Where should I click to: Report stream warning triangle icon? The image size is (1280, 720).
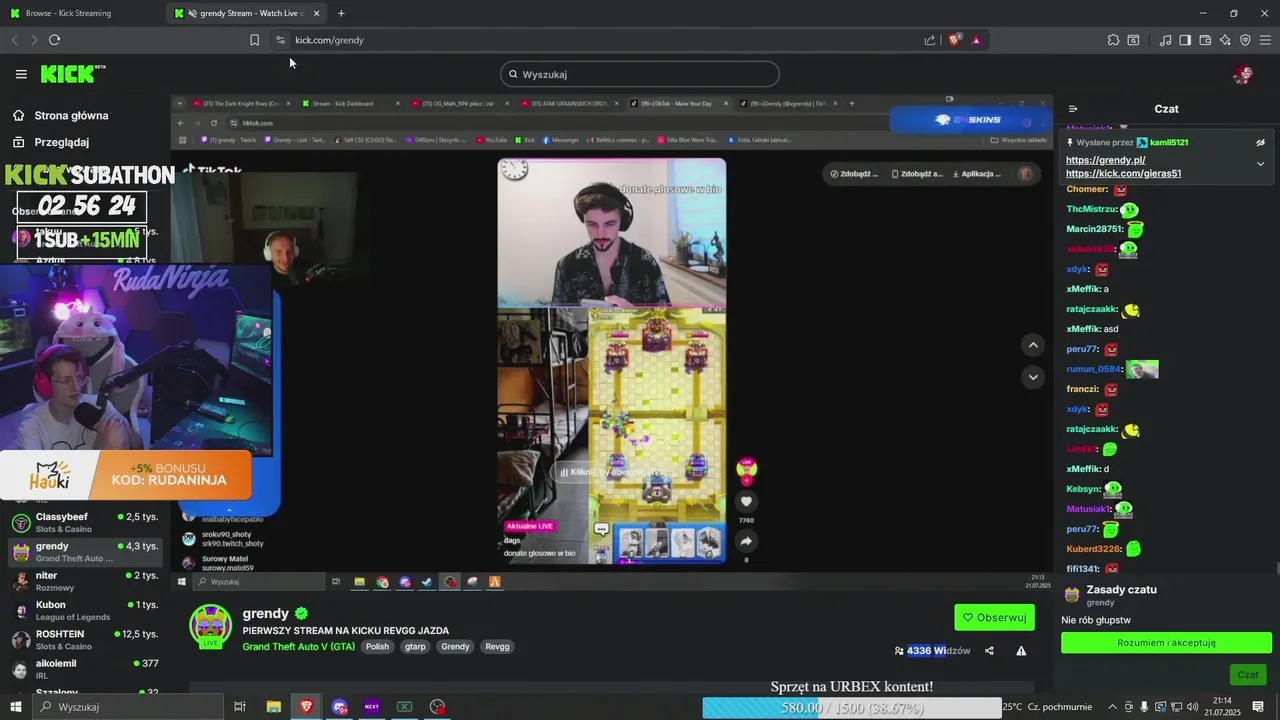tap(1021, 651)
